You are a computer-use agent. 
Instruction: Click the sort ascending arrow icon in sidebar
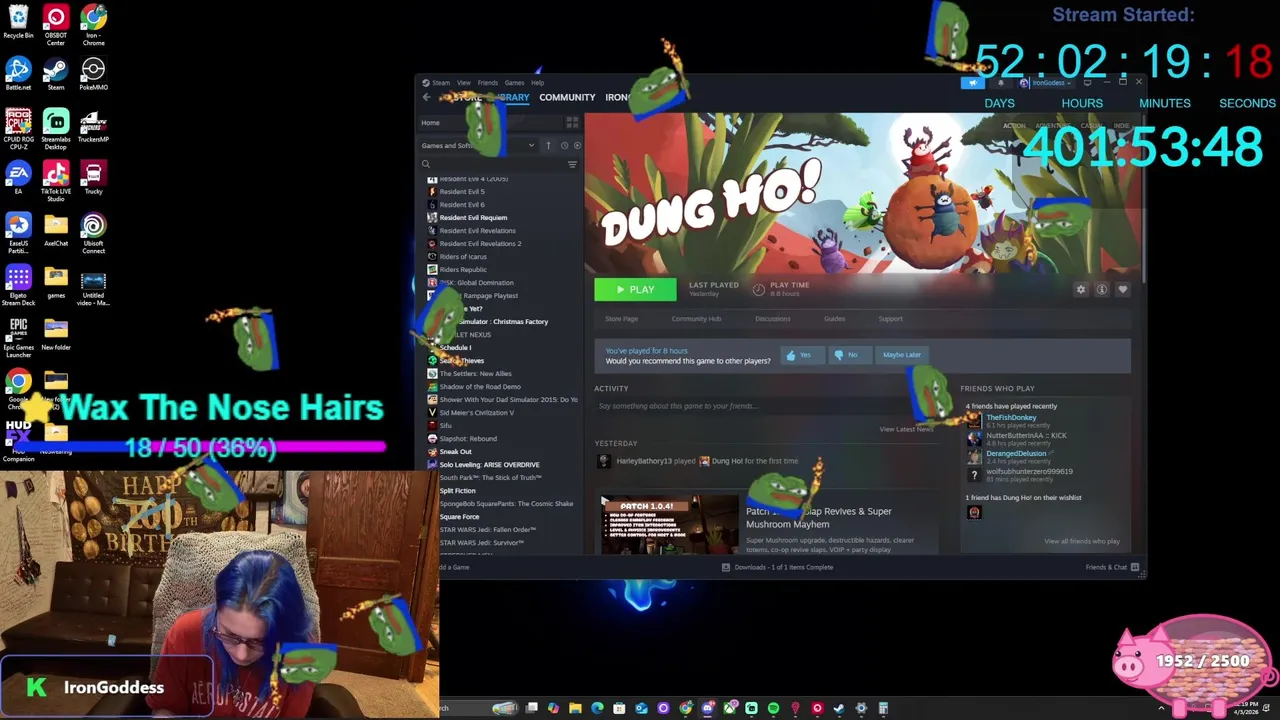tap(548, 145)
